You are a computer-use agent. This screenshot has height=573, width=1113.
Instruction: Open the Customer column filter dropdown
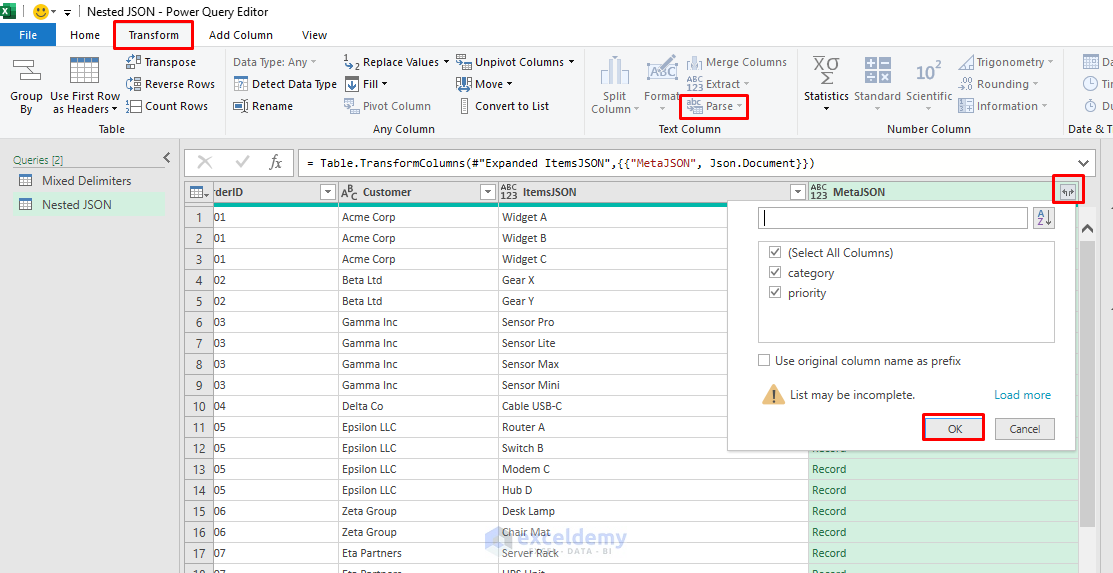click(488, 192)
